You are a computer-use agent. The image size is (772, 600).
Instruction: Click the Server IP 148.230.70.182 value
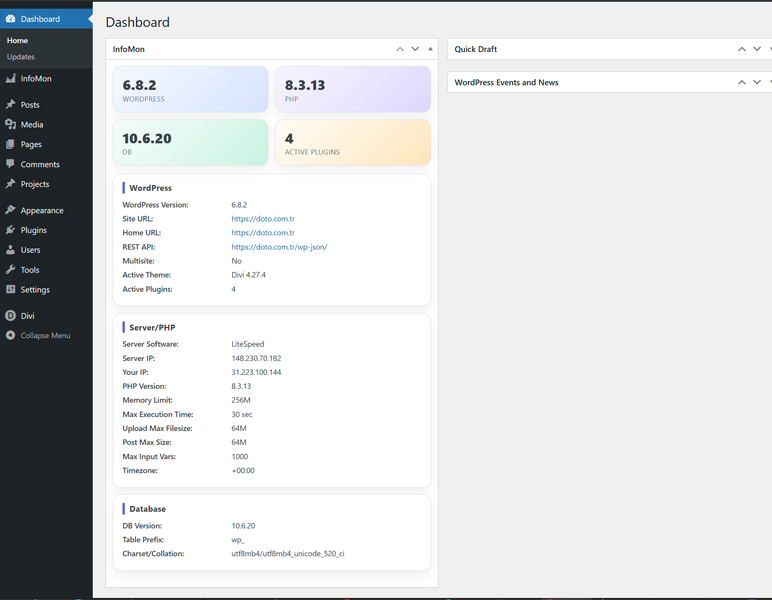(x=256, y=358)
